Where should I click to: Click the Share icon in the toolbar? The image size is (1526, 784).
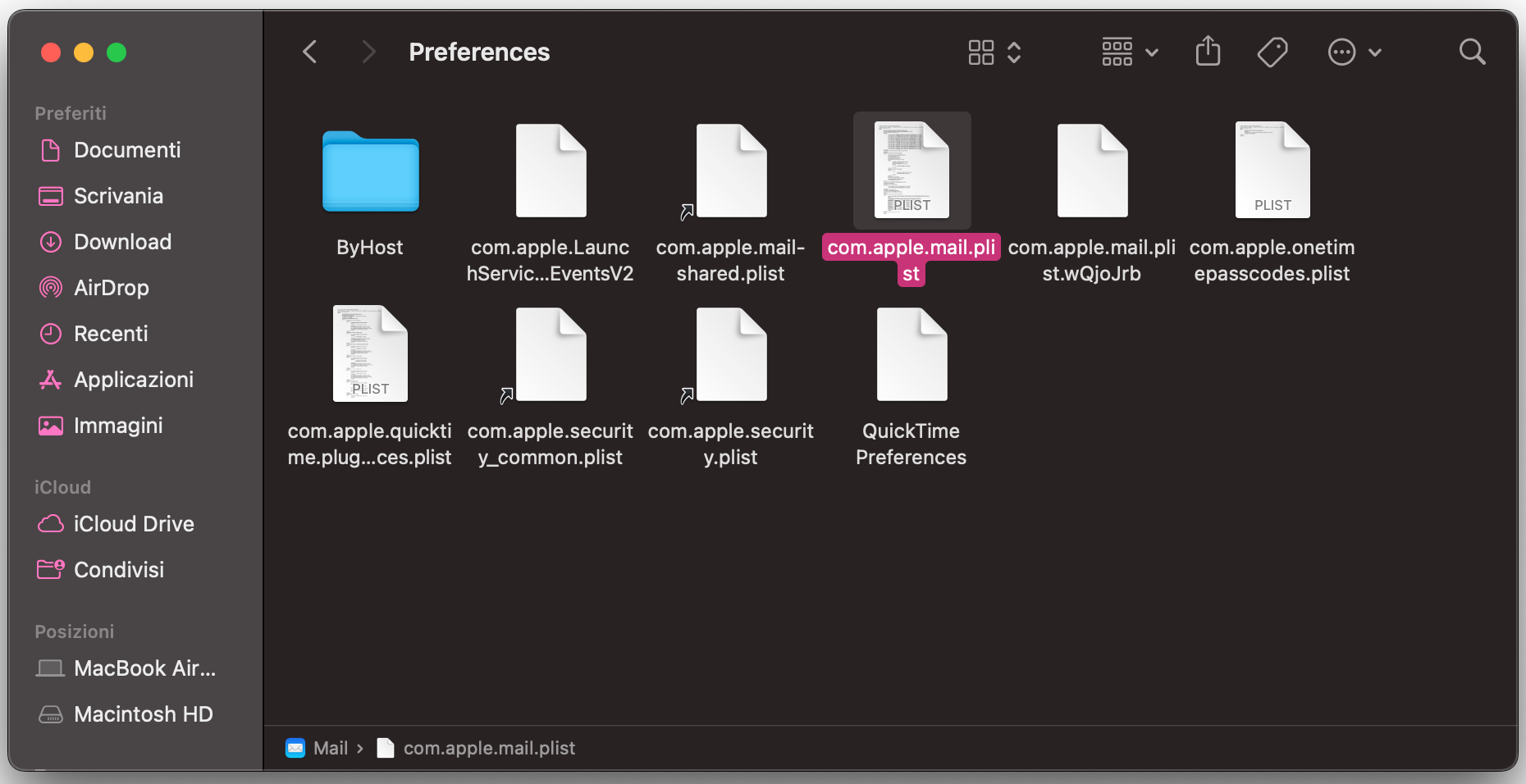(1207, 52)
